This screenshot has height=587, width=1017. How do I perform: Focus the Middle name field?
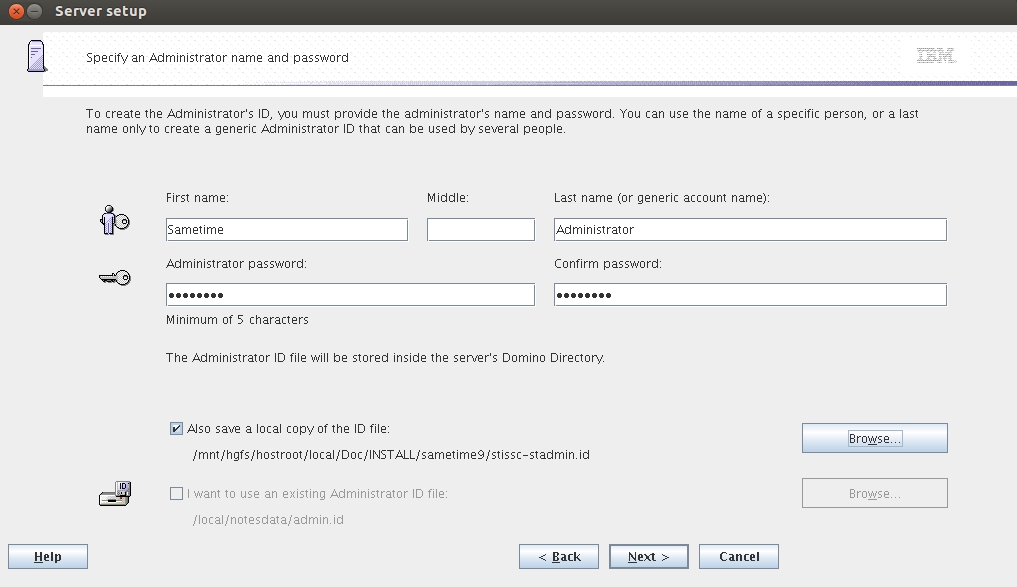pos(480,229)
